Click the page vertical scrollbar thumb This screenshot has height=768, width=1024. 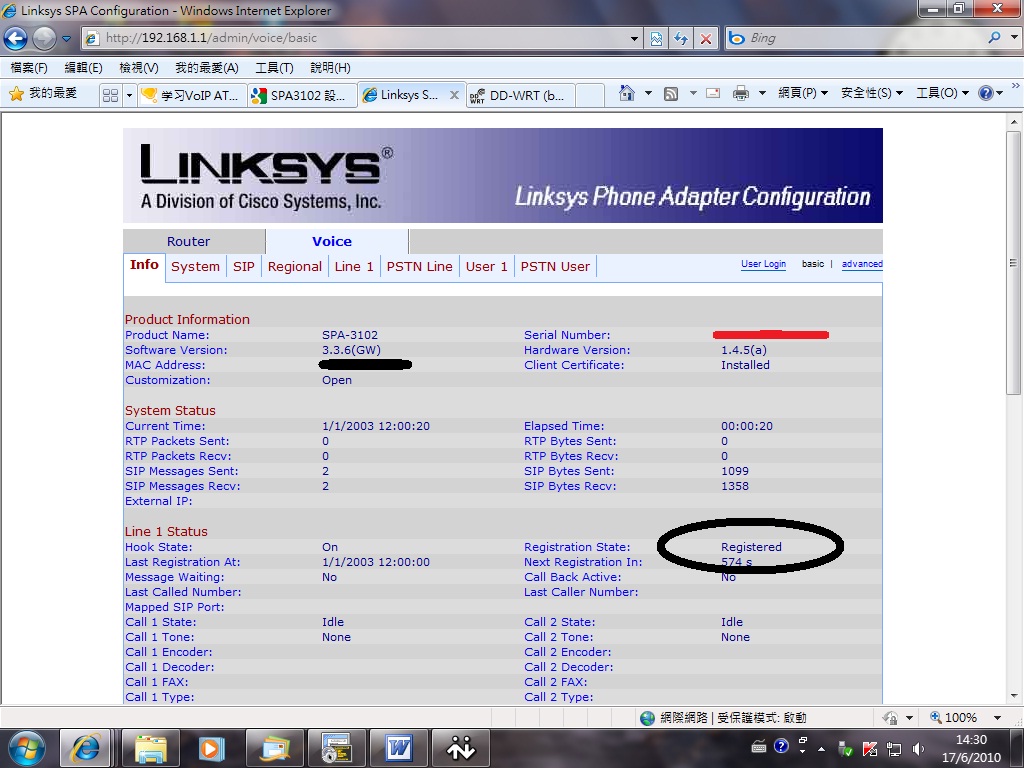[1013, 263]
